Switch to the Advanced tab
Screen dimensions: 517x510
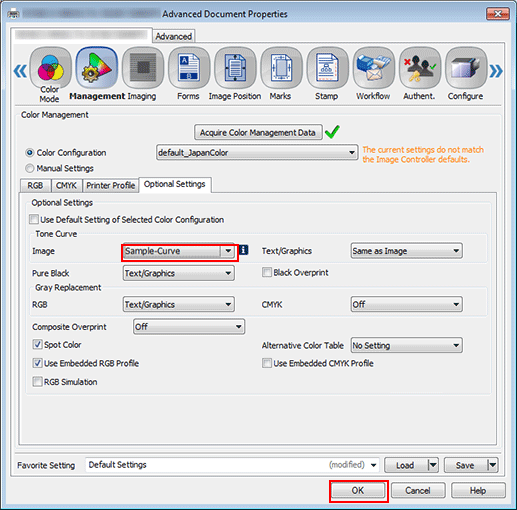coord(173,36)
